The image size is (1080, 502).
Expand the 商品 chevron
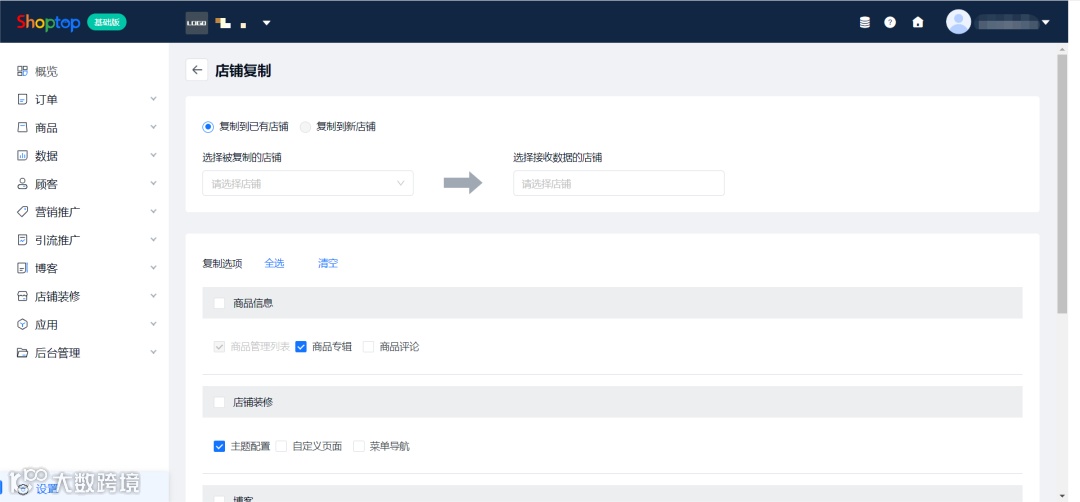(x=153, y=127)
